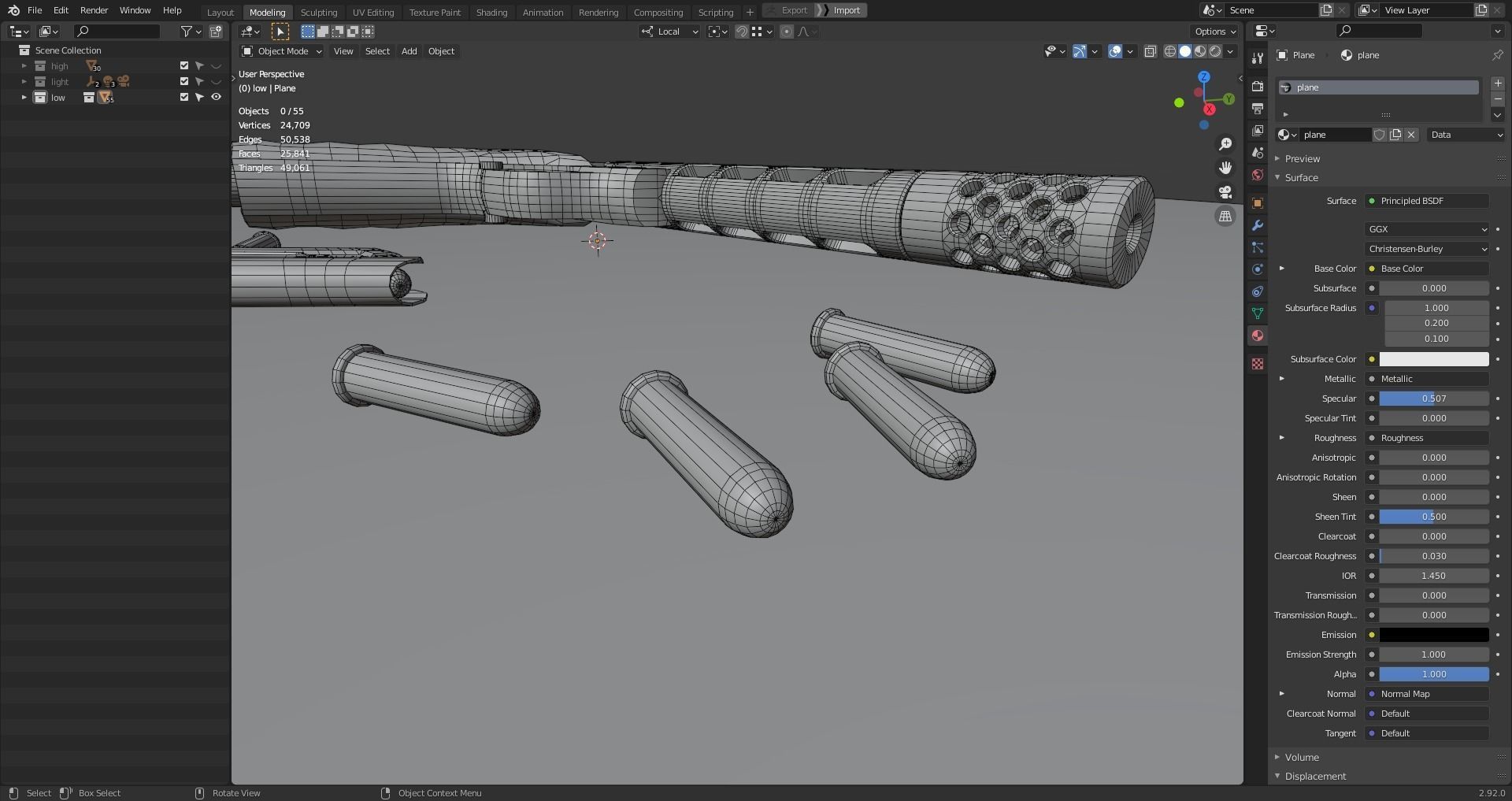Toggle the fake user shield for plane material
This screenshot has width=1512, height=801.
(x=1380, y=135)
